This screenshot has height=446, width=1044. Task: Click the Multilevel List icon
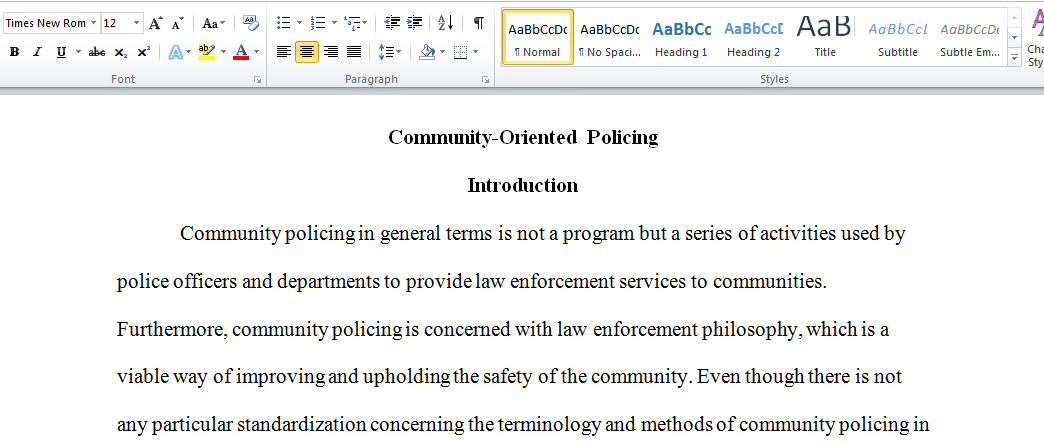click(x=352, y=23)
